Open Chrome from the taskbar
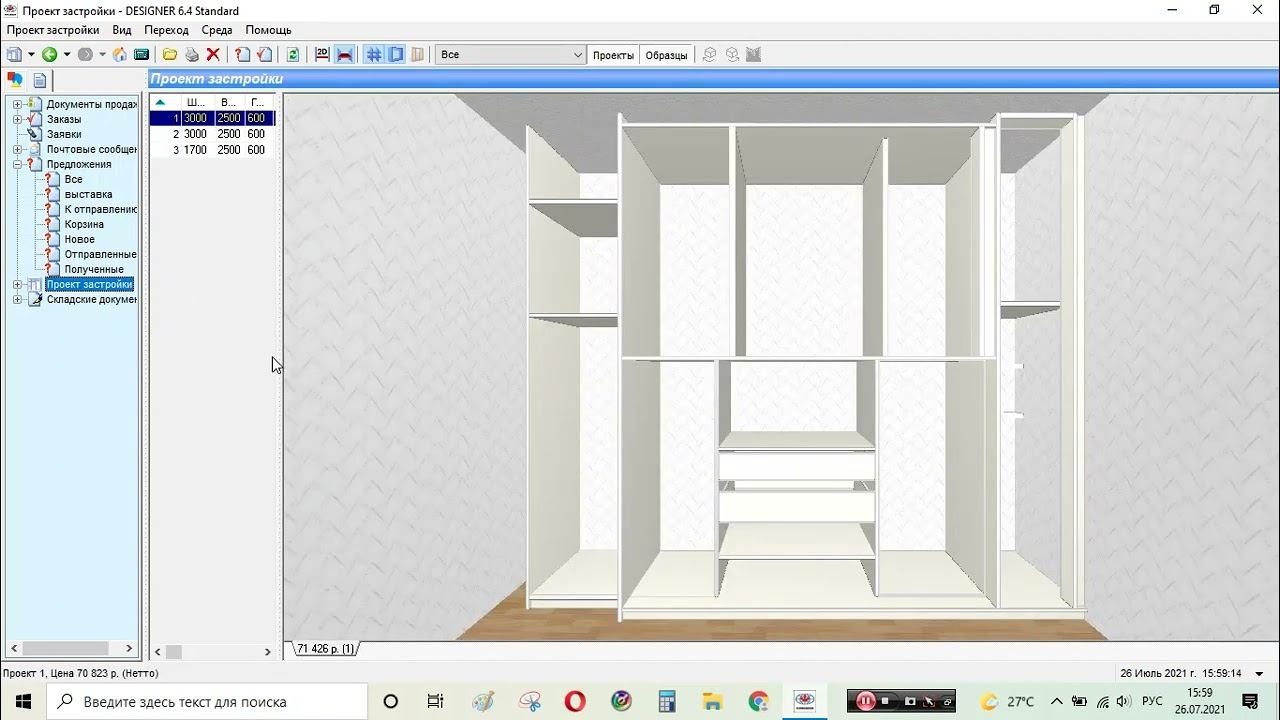The image size is (1280, 720). click(758, 701)
